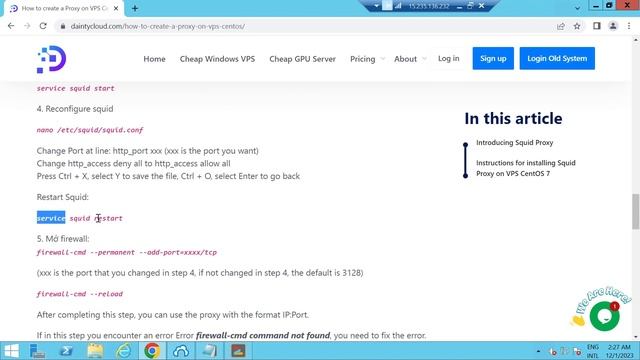The height and width of the screenshot is (360, 640).
Task: Open Internet Explorer from the taskbar
Action: tap(123, 351)
